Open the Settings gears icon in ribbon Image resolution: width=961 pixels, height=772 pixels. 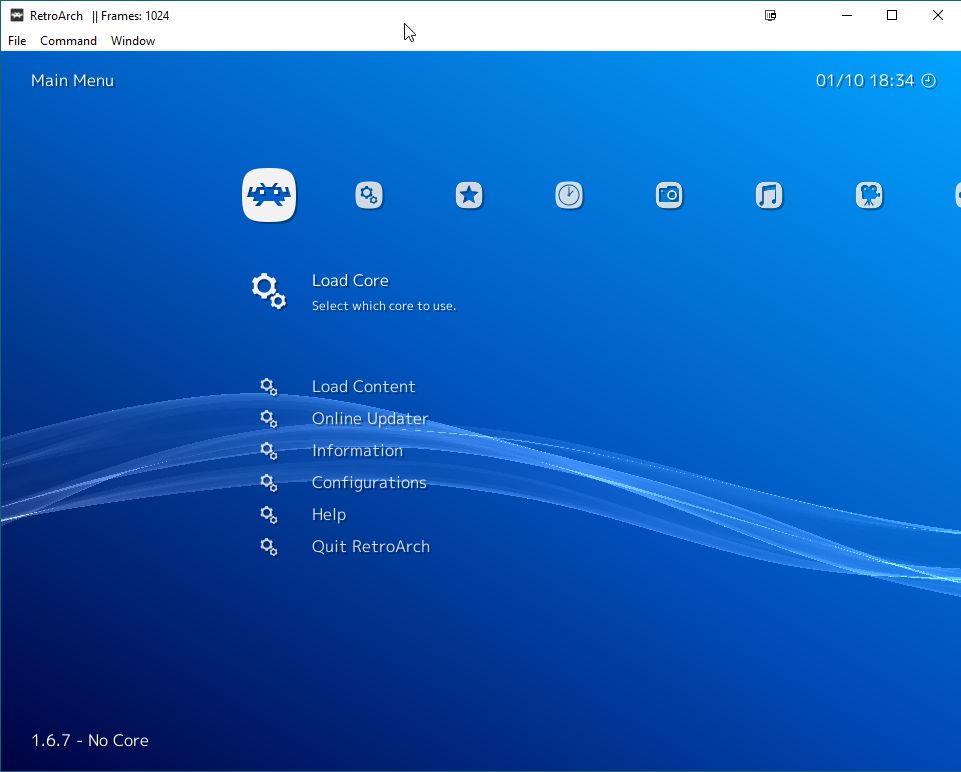tap(368, 195)
